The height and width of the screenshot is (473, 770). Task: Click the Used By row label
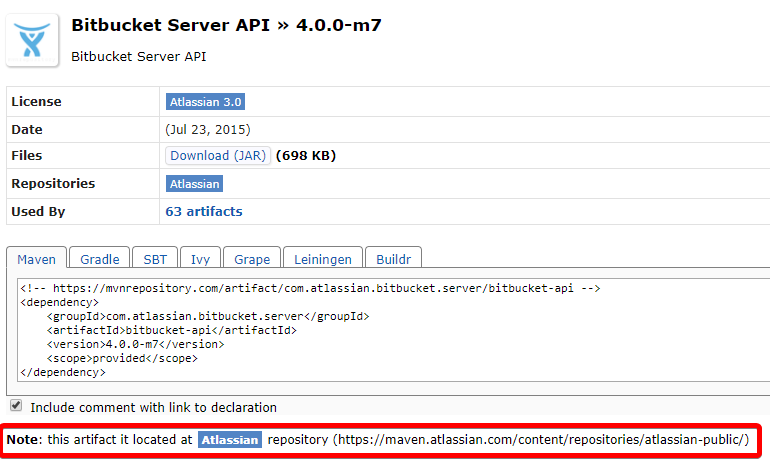click(x=38, y=212)
